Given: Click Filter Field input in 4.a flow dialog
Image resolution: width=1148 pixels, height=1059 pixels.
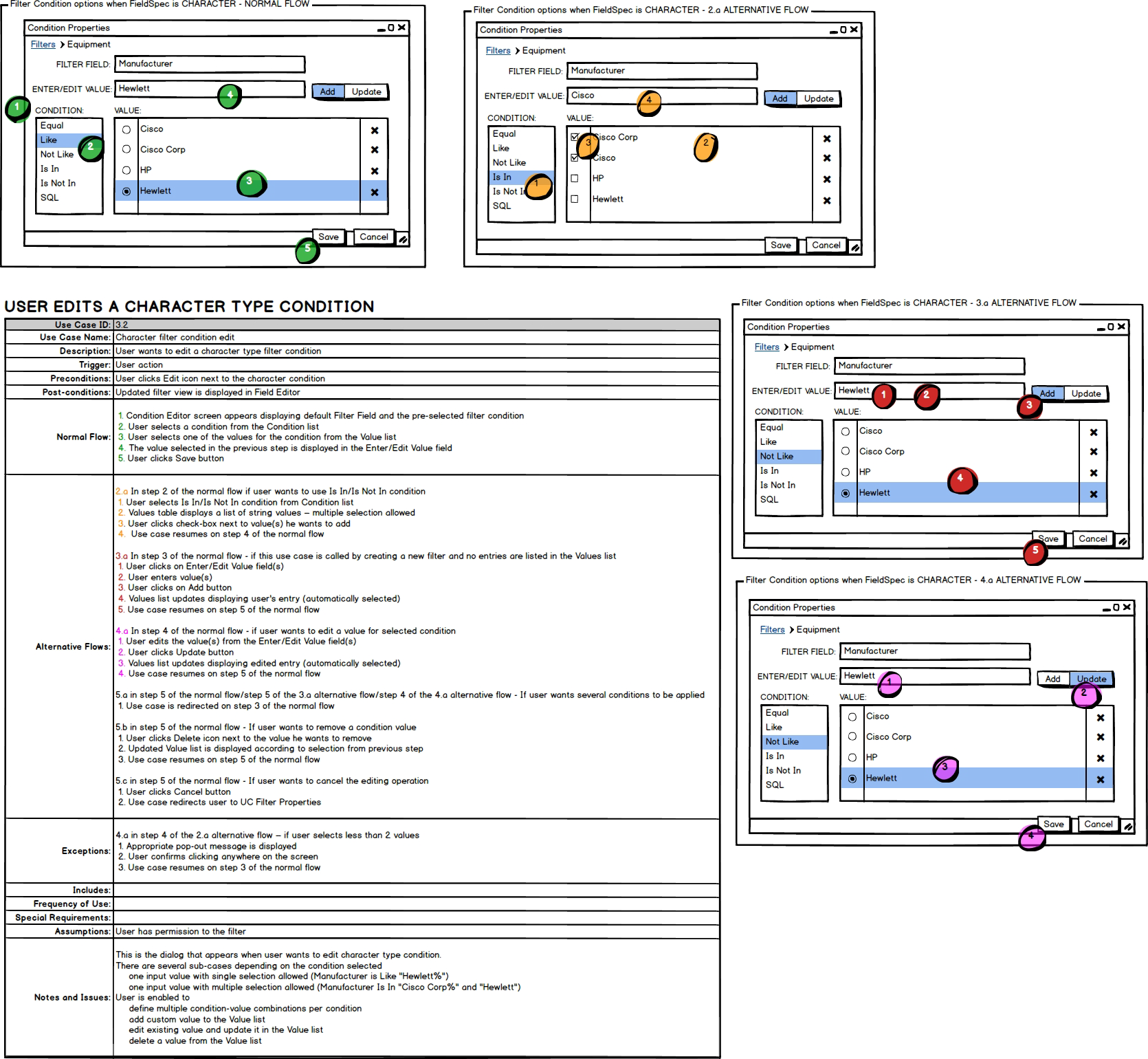Looking at the screenshot, I should point(935,652).
